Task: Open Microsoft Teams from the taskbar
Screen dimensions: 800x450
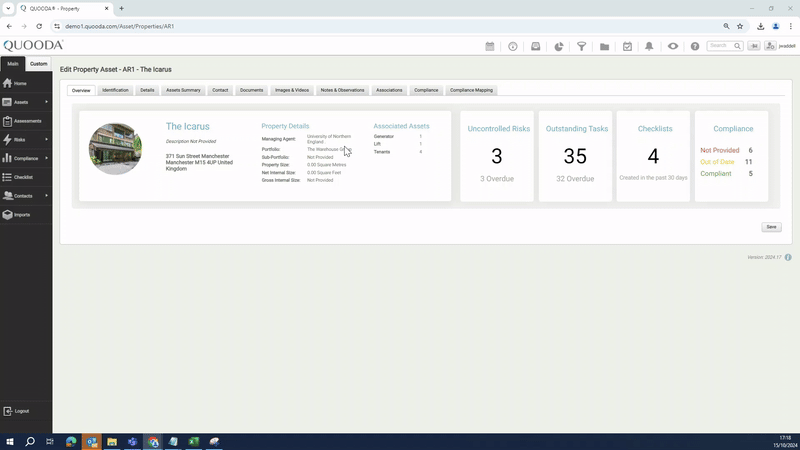Action: pos(133,441)
